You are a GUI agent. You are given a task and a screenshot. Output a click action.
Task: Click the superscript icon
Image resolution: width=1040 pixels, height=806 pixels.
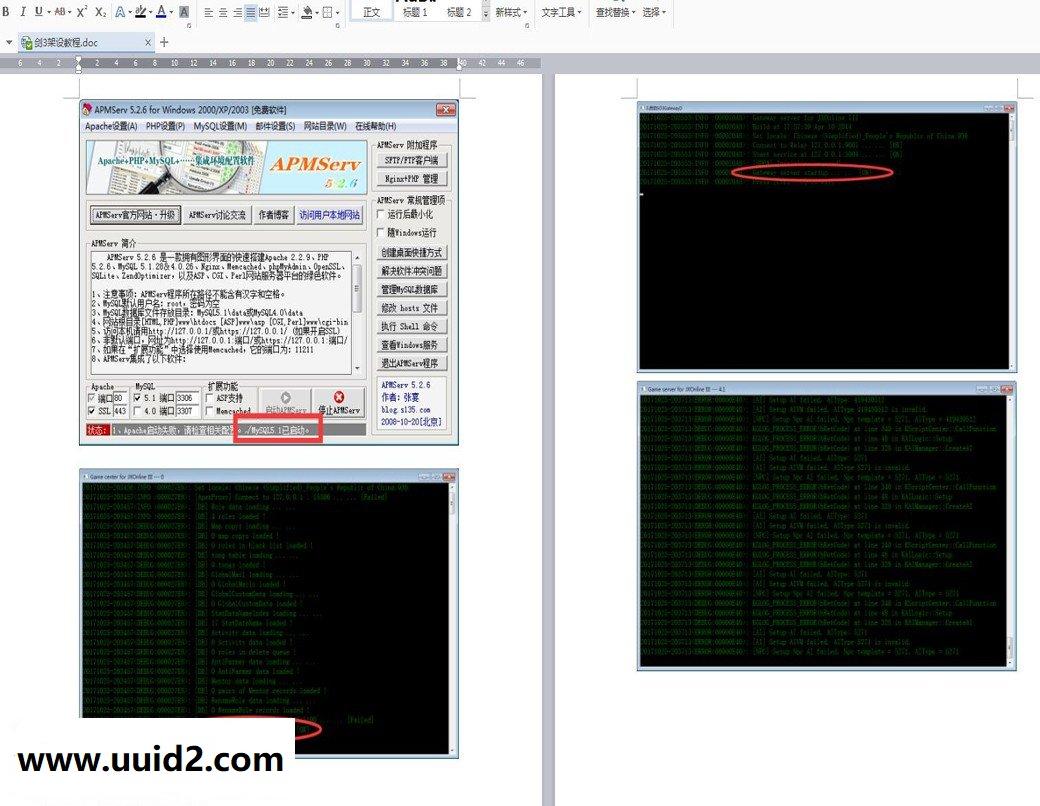coord(82,12)
